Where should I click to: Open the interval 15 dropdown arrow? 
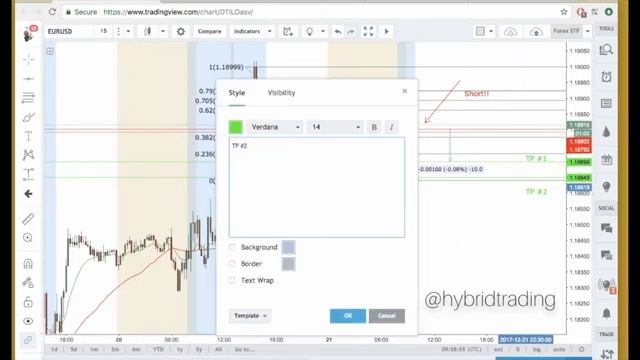[128, 31]
